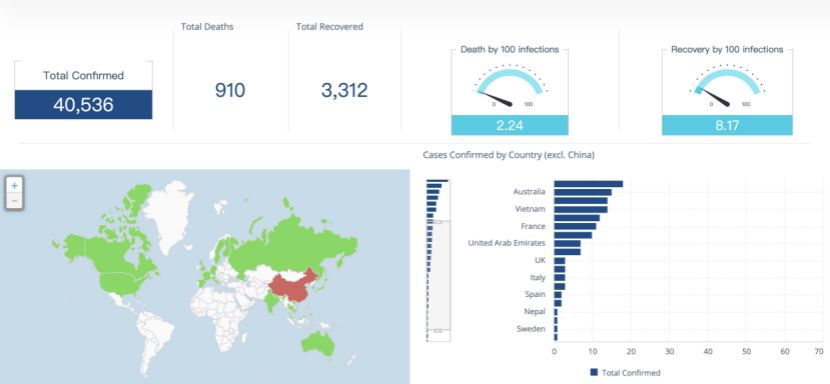Click the Australia bar in the chart

(582, 192)
